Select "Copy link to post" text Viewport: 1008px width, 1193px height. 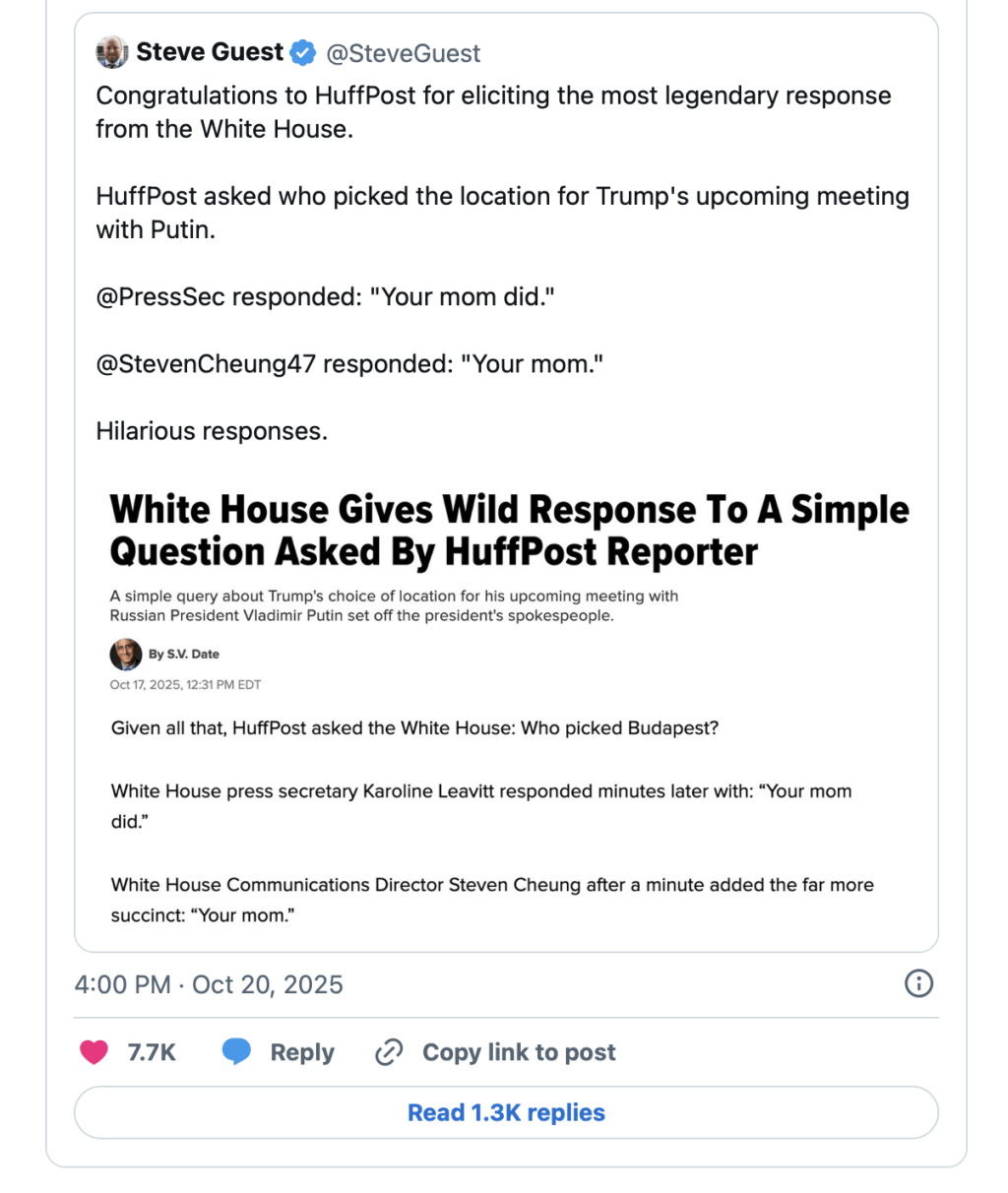point(519,1052)
